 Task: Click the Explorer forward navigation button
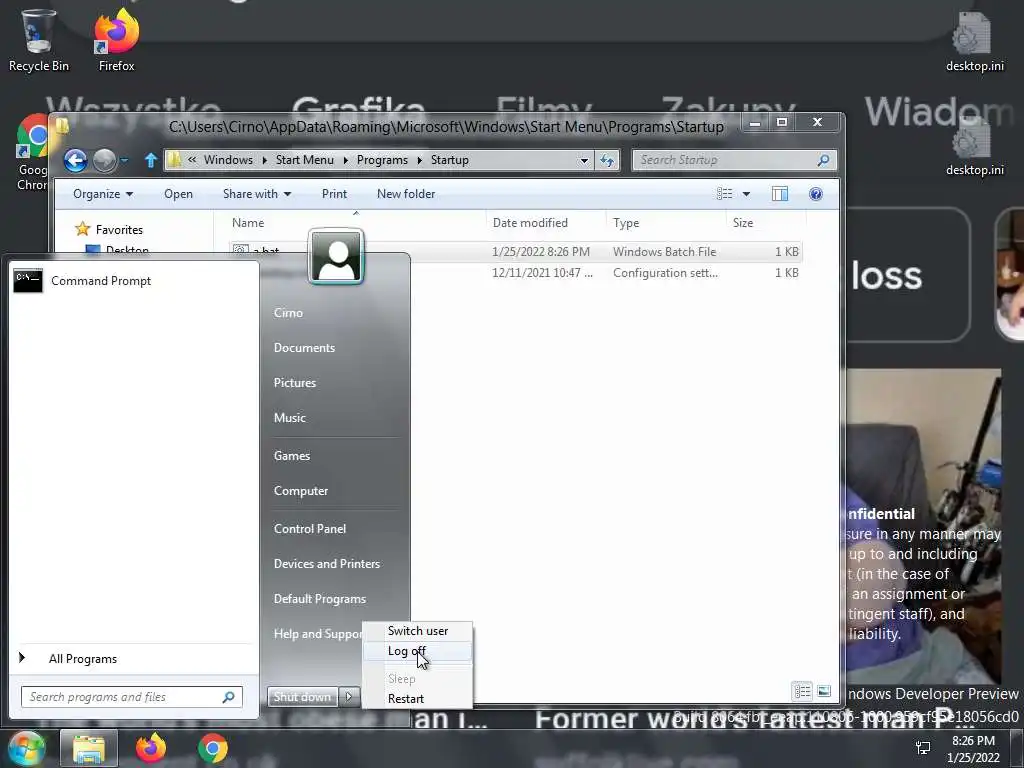pyautogui.click(x=104, y=160)
